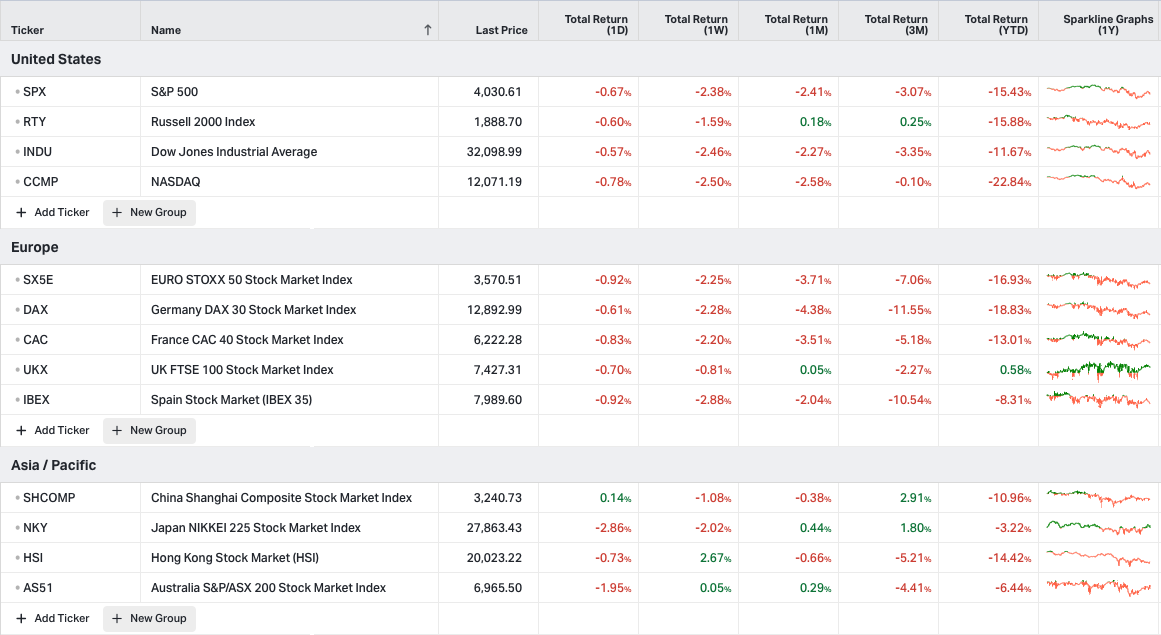Sort by Total Return (YTD) column header

[996, 24]
